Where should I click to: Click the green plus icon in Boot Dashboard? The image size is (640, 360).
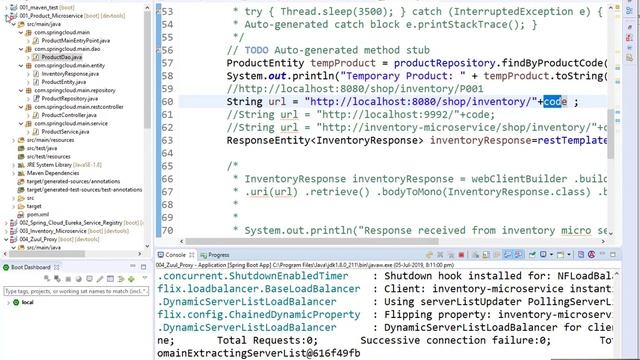point(131,279)
